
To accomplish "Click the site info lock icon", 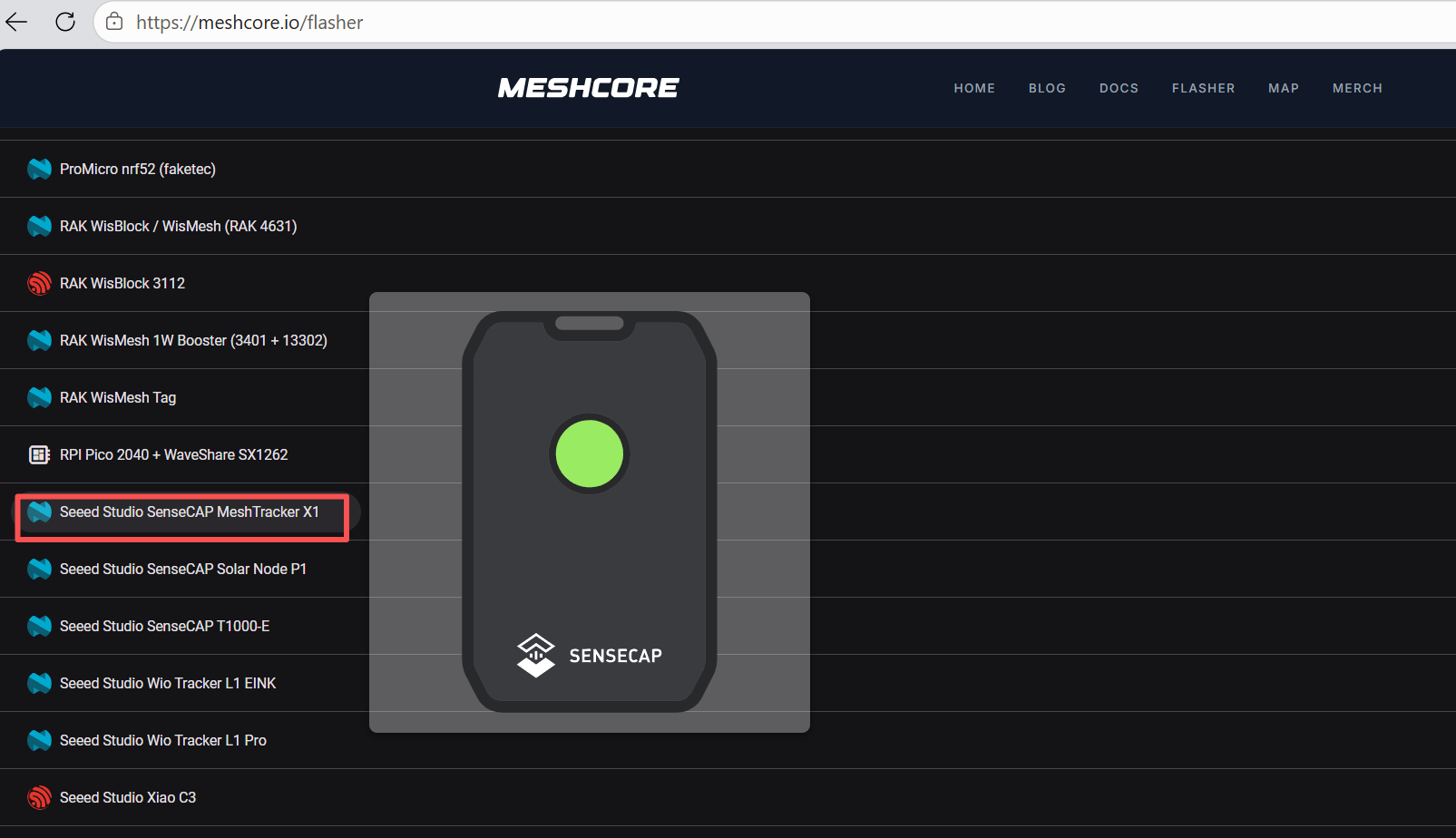I will click(114, 22).
